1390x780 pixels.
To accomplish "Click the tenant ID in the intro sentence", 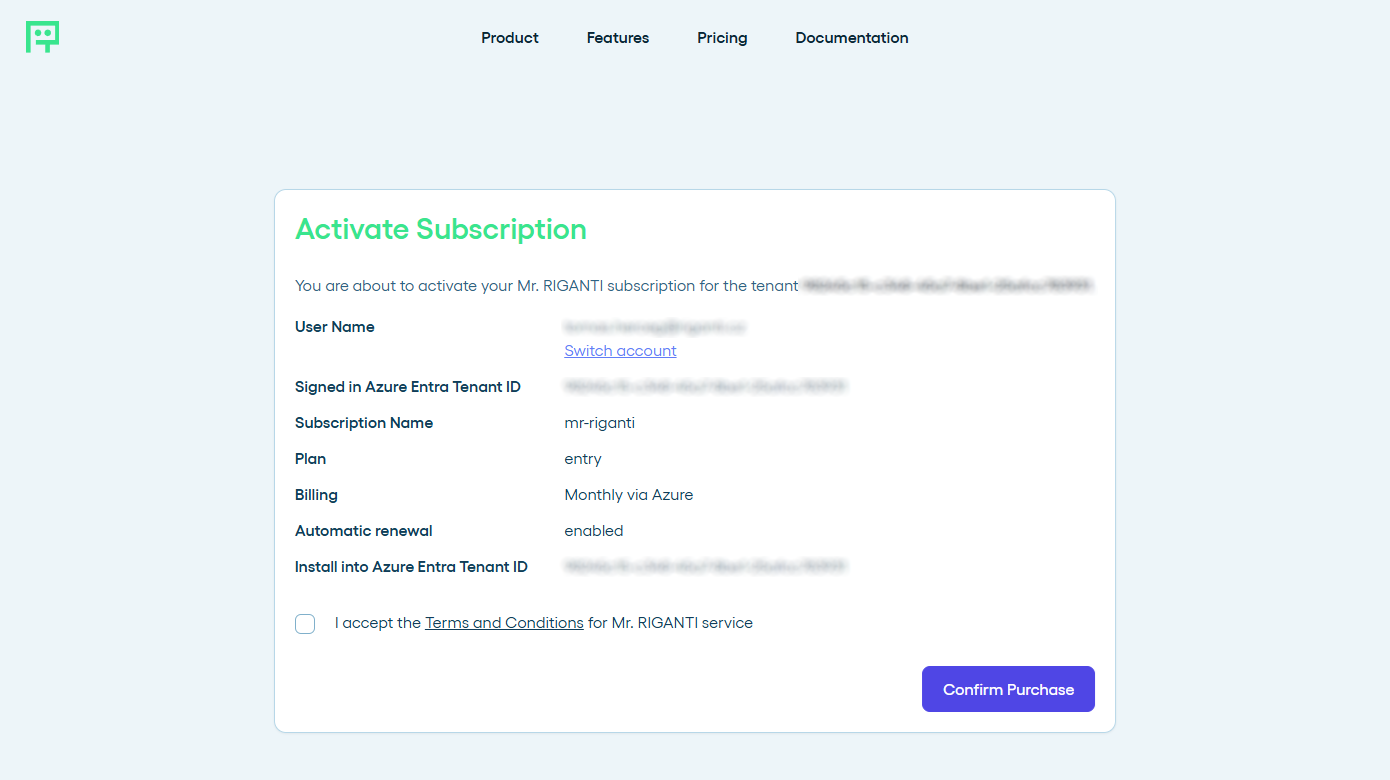I will [947, 285].
